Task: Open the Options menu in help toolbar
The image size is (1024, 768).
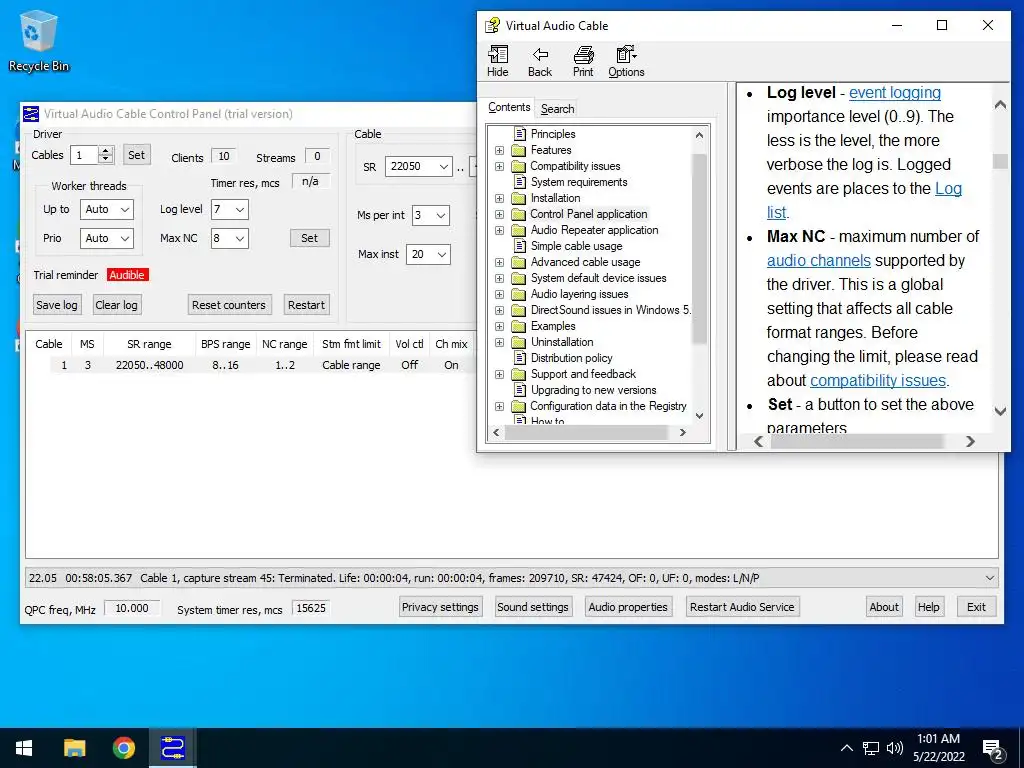Action: [626, 61]
